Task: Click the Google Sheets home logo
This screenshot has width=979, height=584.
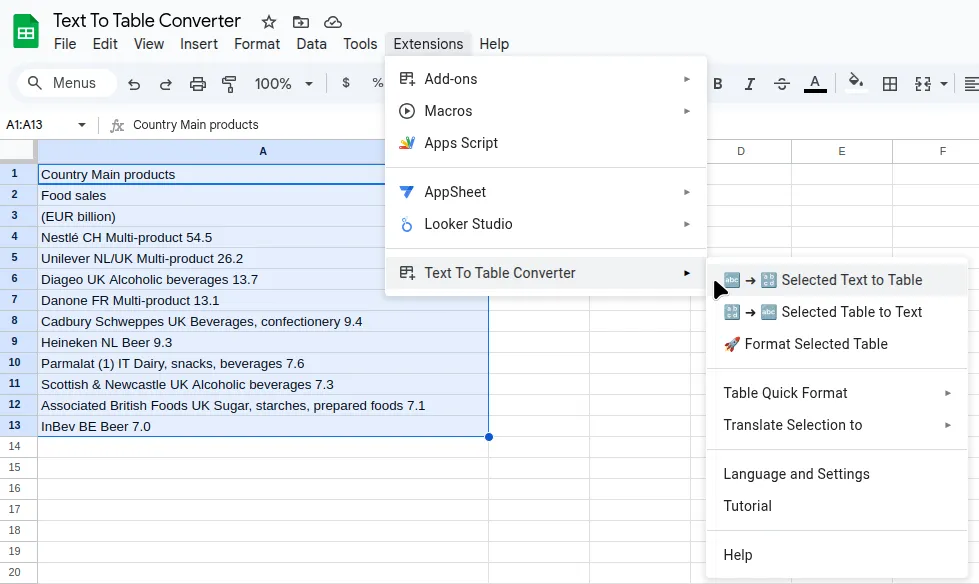Action: [26, 31]
